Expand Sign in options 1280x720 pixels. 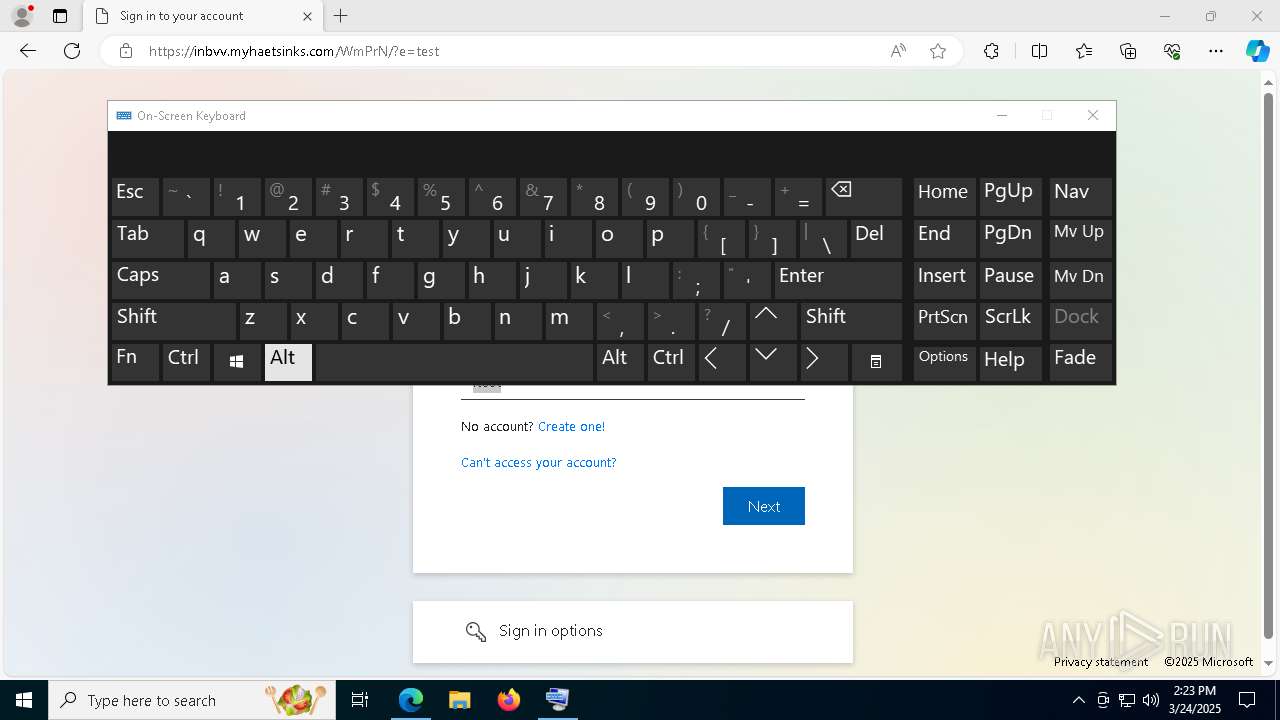pyautogui.click(x=633, y=631)
